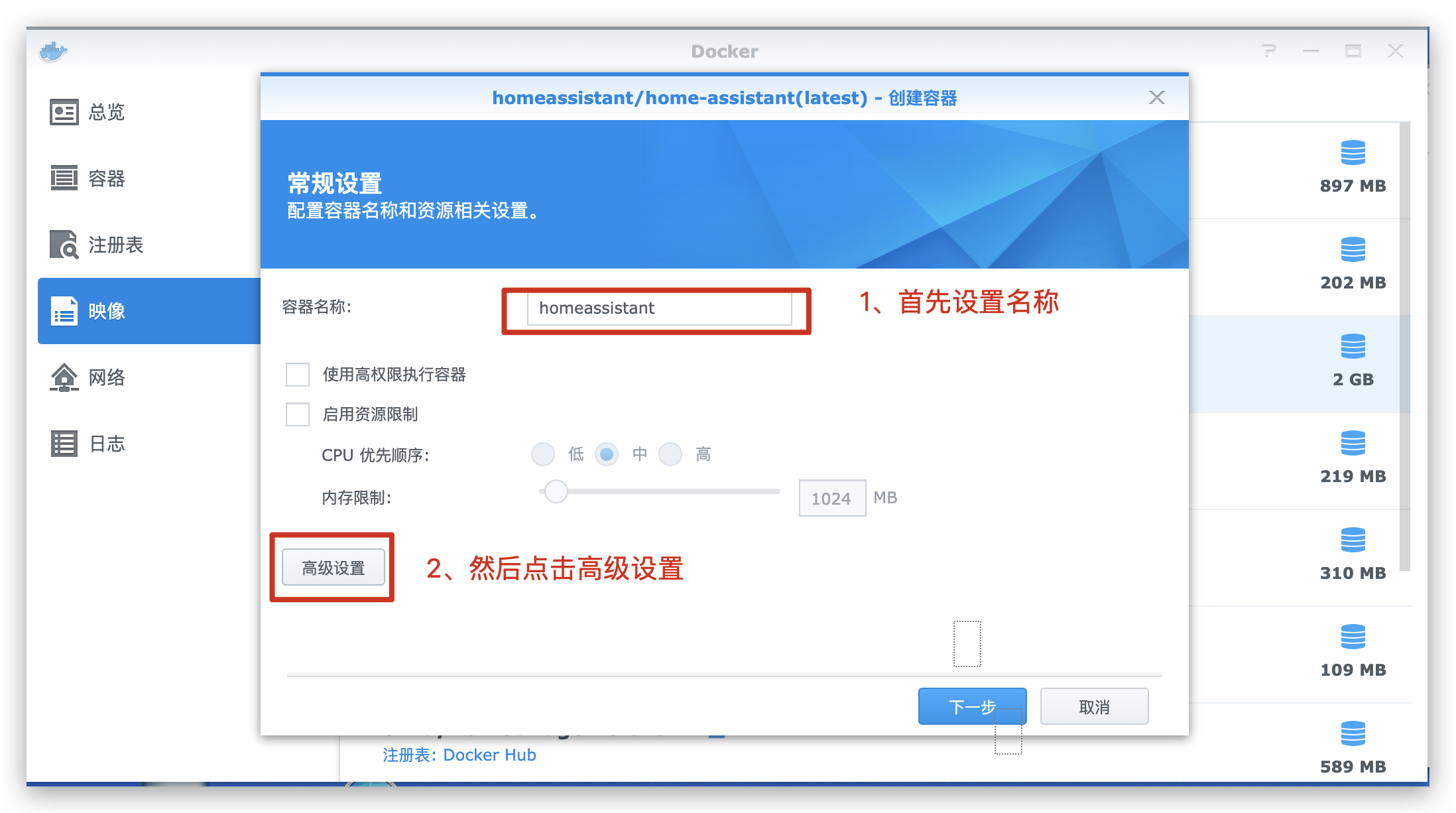1456x813 pixels.
Task: Open the 网络 network sidebar icon
Action: 64,377
